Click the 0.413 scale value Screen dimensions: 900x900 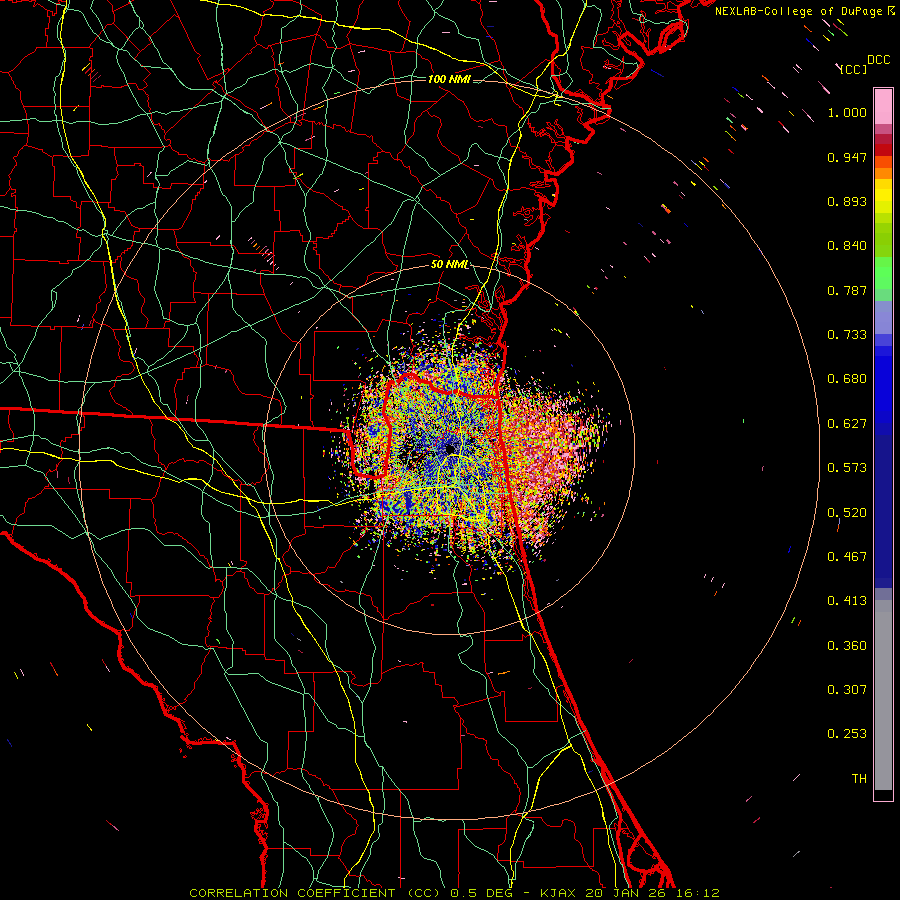847,601
